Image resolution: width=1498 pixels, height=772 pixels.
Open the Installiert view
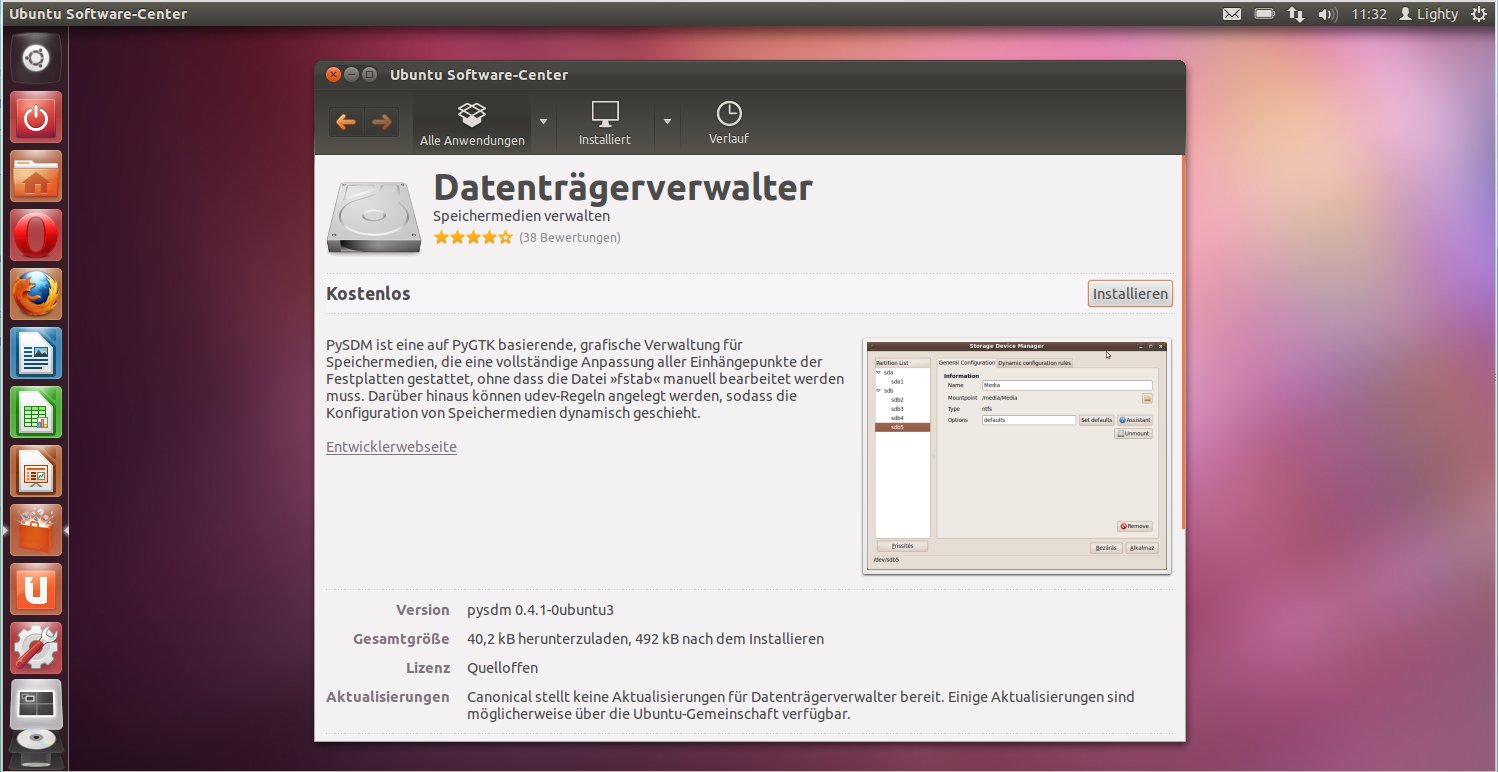coord(605,124)
